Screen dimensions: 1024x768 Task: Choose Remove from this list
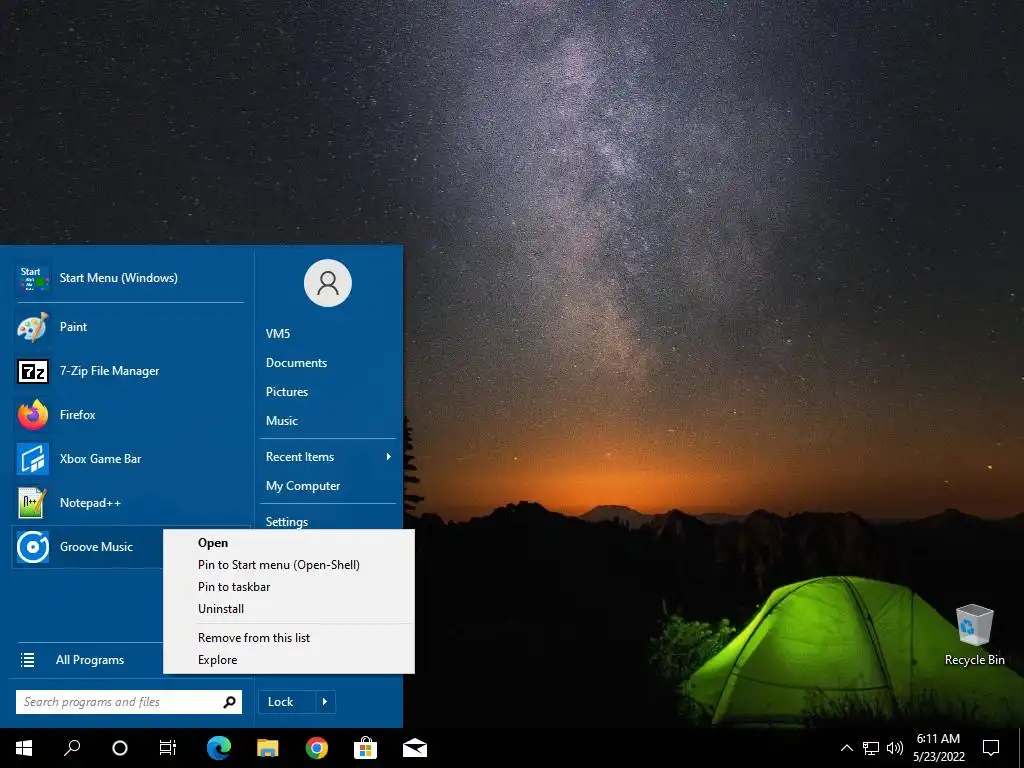(x=289, y=638)
